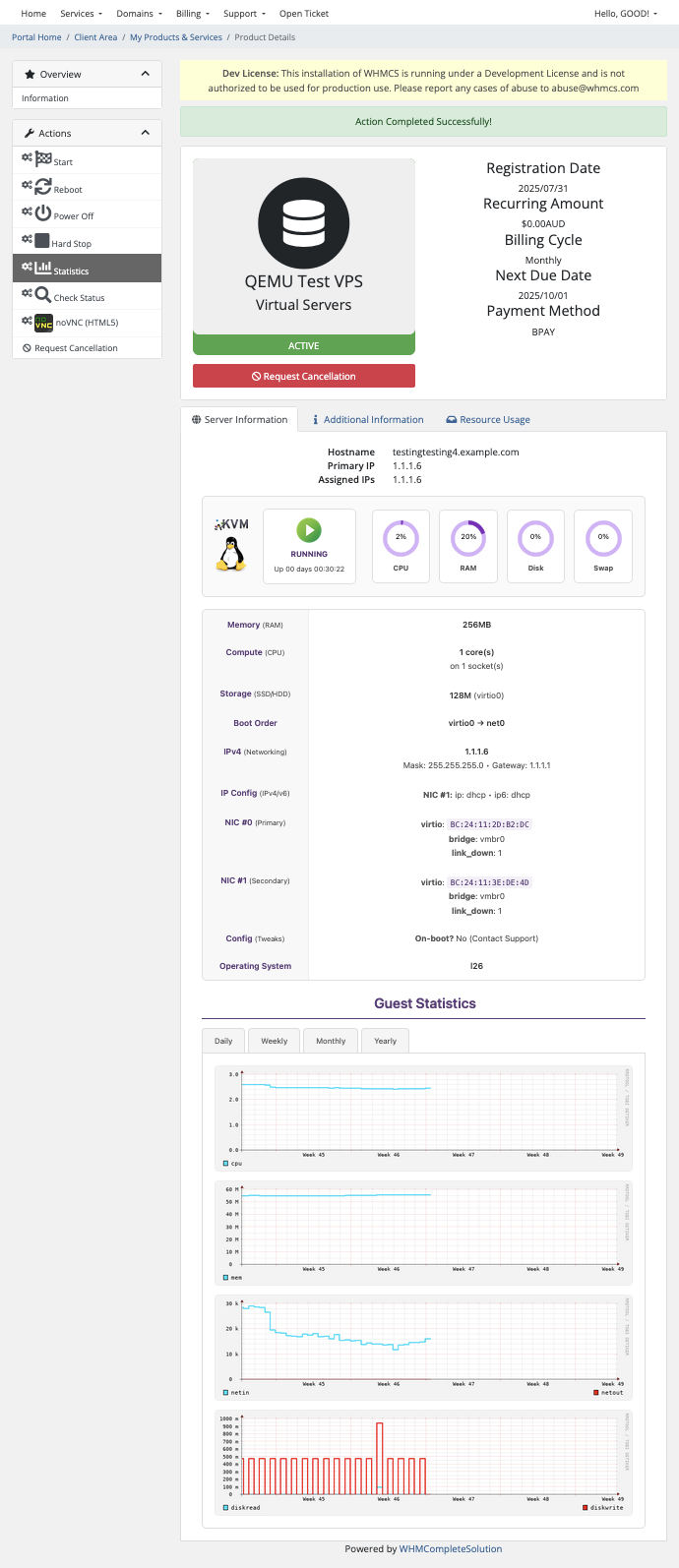Click the Reboot circular arrows icon
This screenshot has height=1568, width=679.
pos(43,187)
